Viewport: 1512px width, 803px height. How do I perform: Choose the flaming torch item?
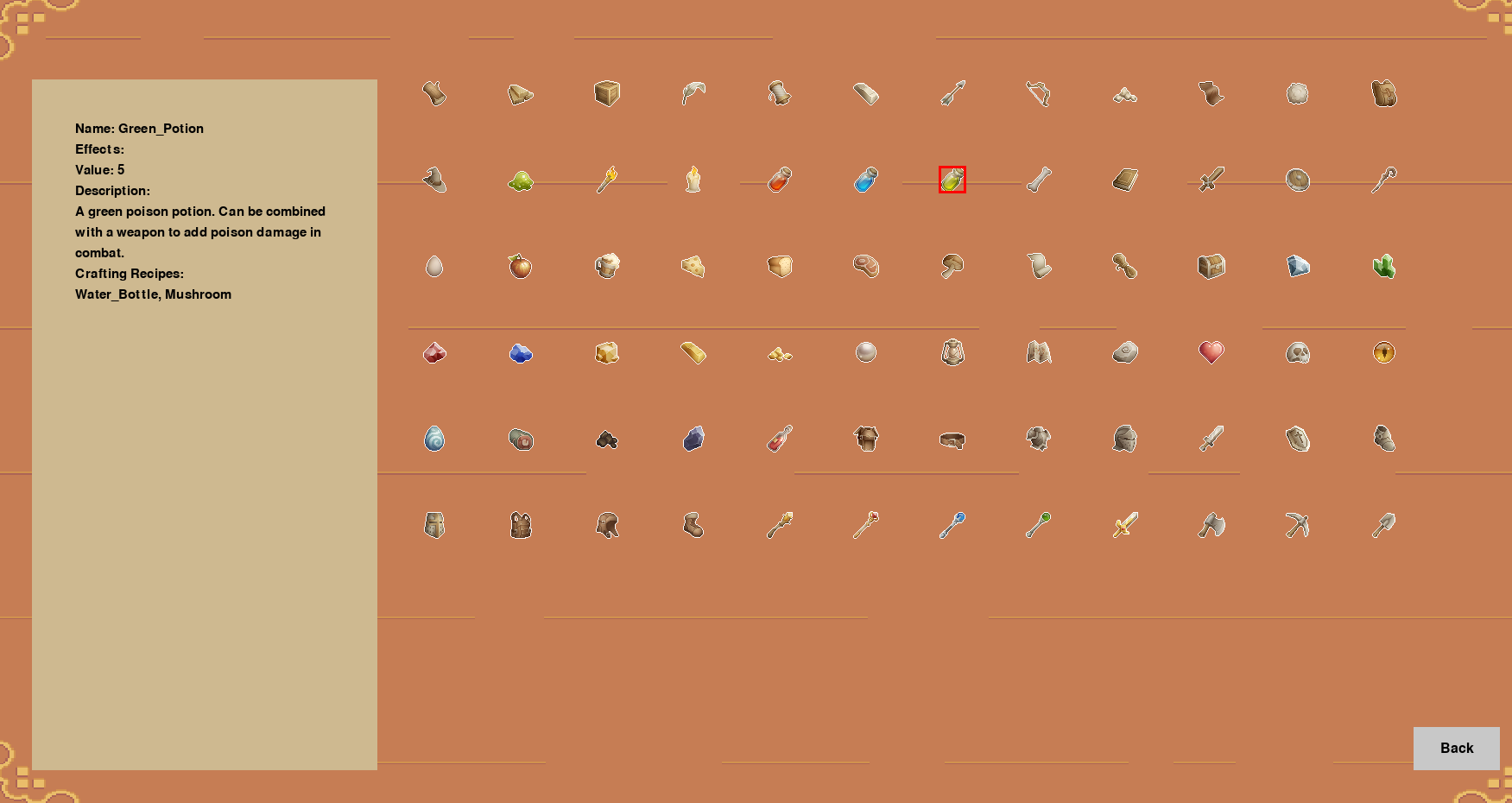(x=607, y=180)
